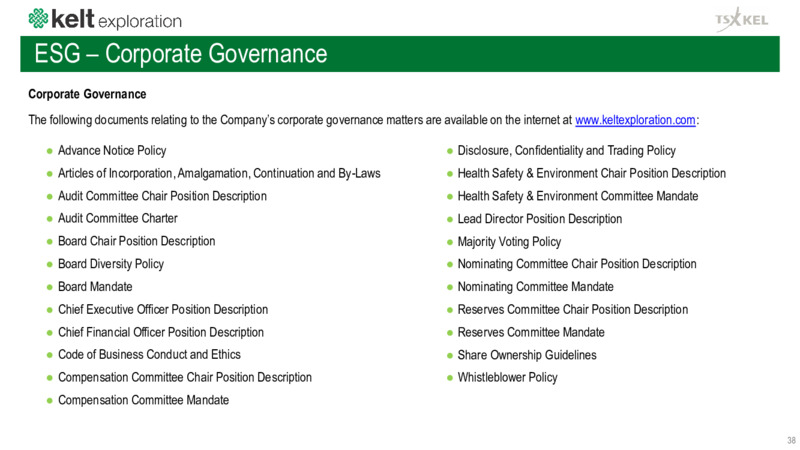Click Code of Business Conduct and Ethics
The width and height of the screenshot is (800, 450).
[149, 355]
